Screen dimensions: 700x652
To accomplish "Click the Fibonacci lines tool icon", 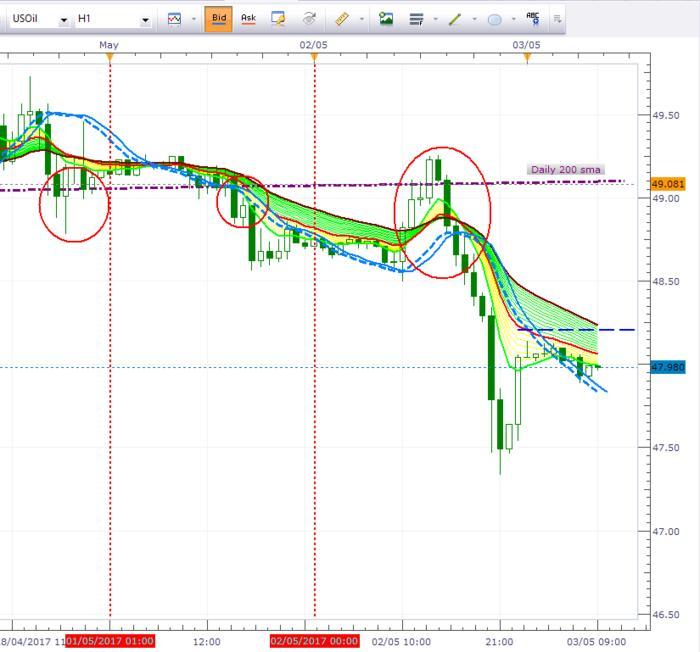I will tap(416, 19).
